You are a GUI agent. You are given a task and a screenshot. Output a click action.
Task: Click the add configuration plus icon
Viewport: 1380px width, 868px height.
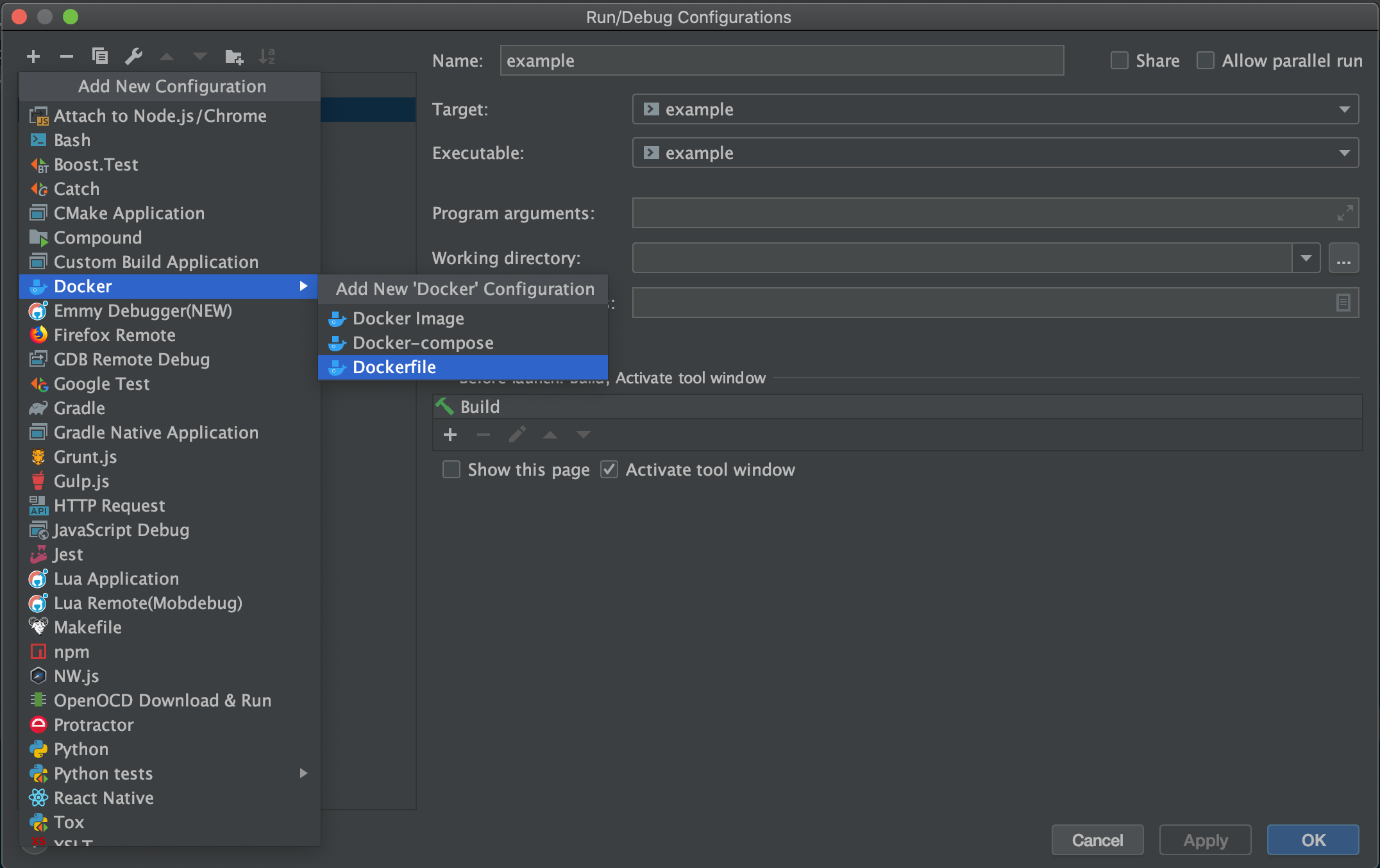coord(33,57)
